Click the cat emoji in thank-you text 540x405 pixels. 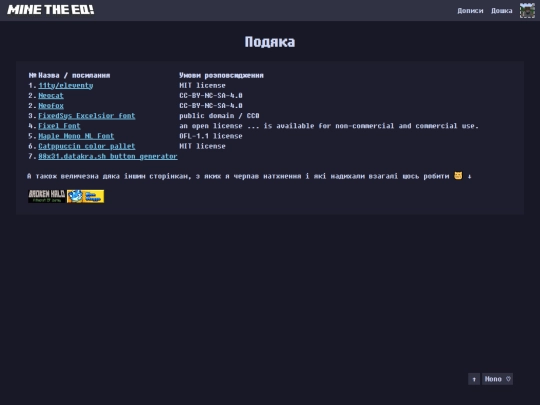pos(458,176)
